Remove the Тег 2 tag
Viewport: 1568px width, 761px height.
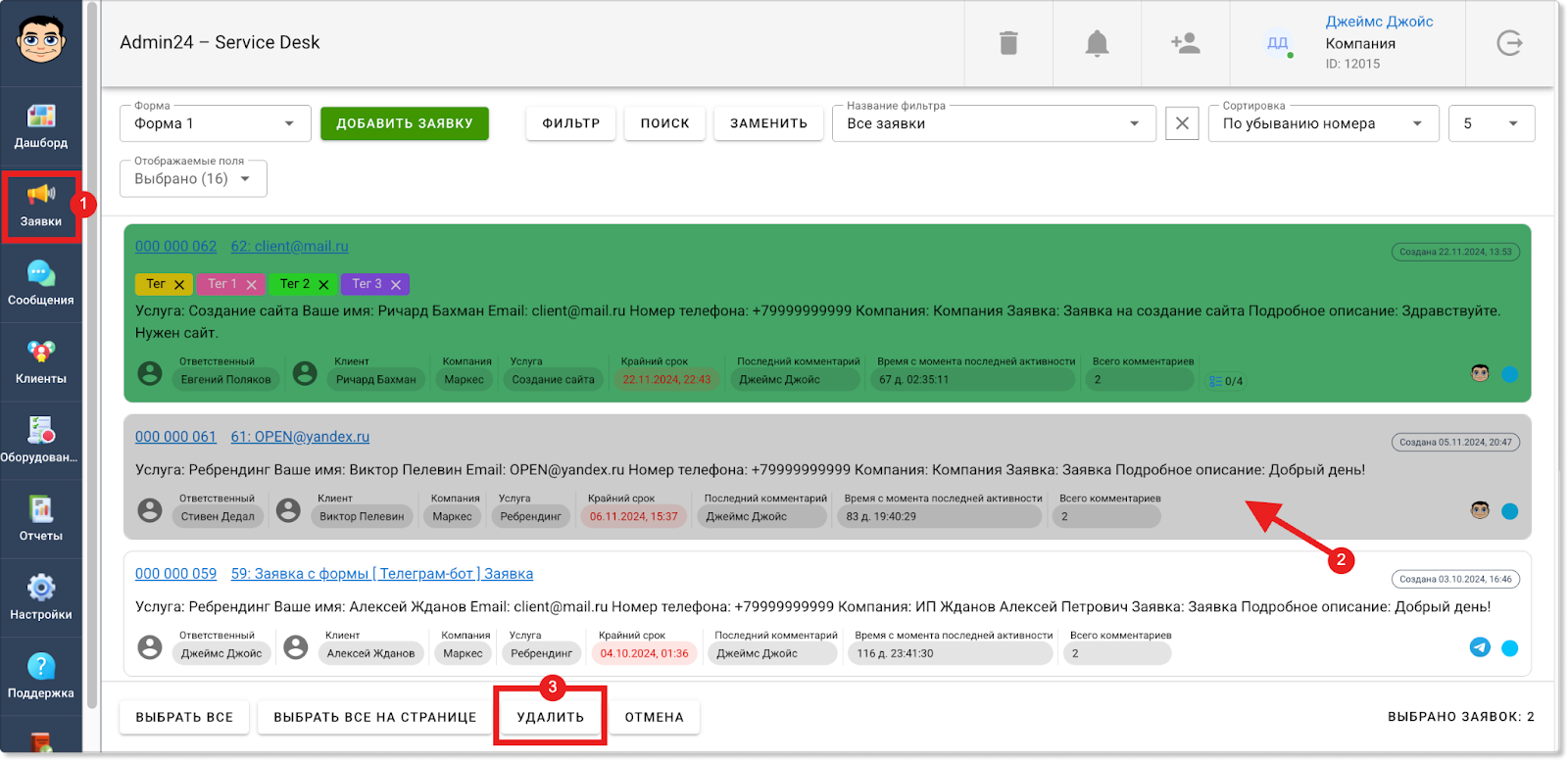323,285
